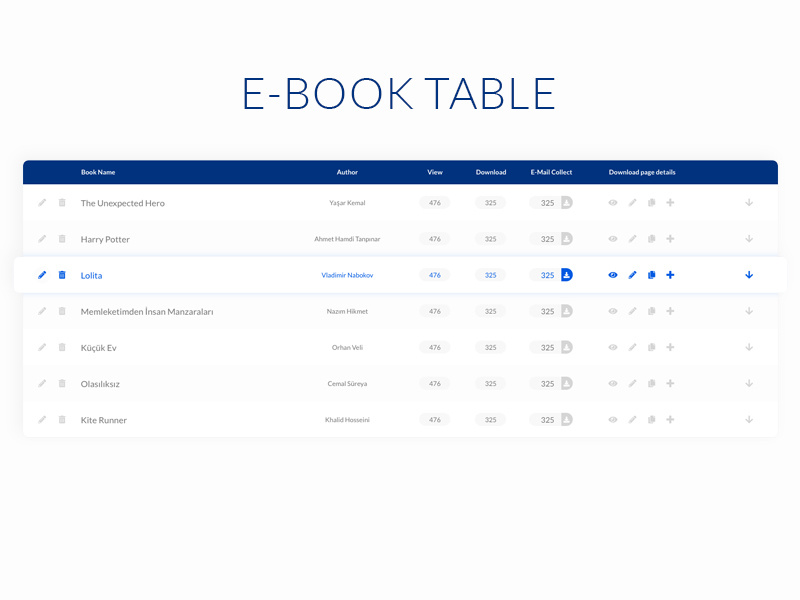Click the 325 Download badge in Lolita's row

tap(491, 275)
